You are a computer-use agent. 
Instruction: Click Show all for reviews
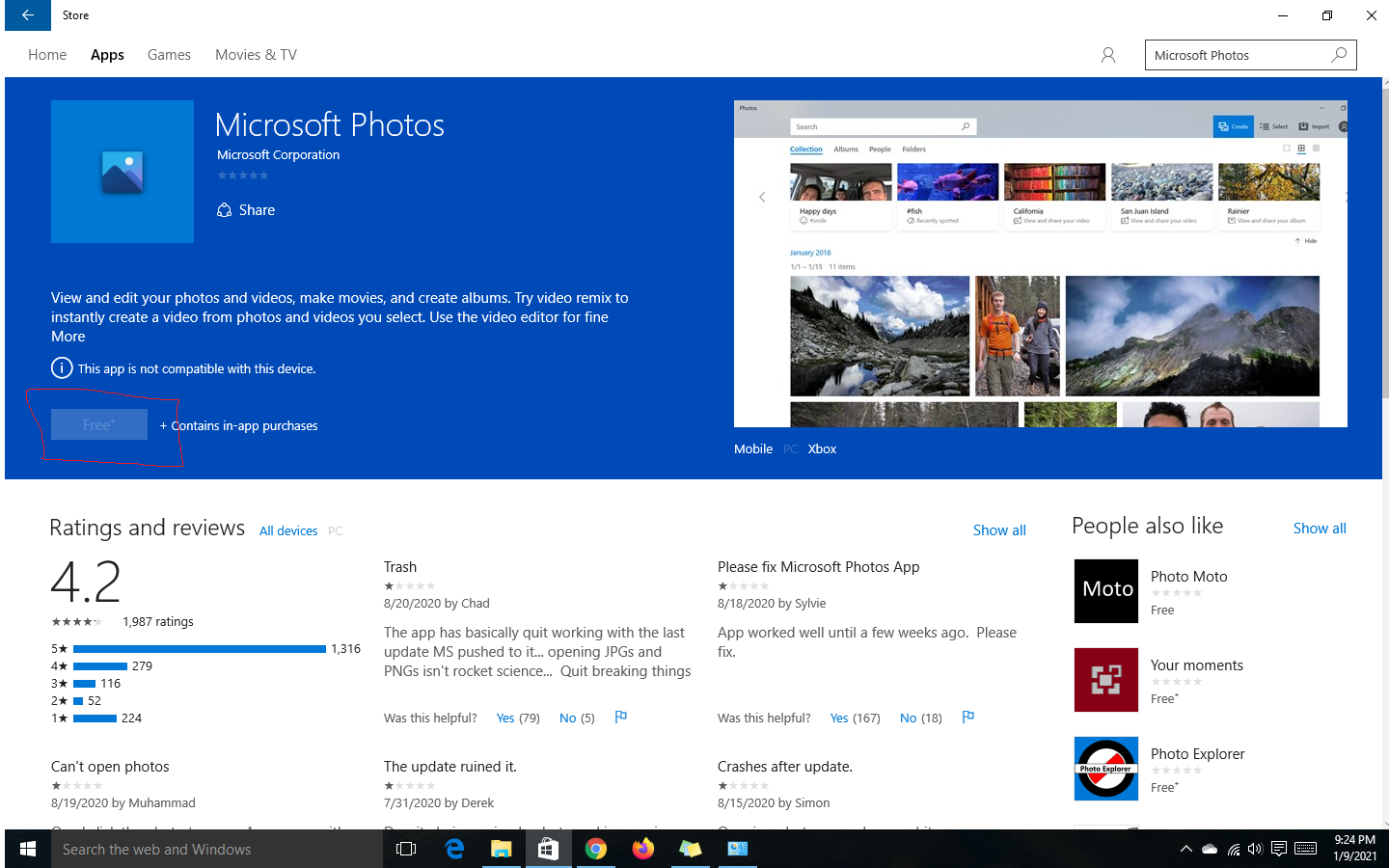click(999, 530)
